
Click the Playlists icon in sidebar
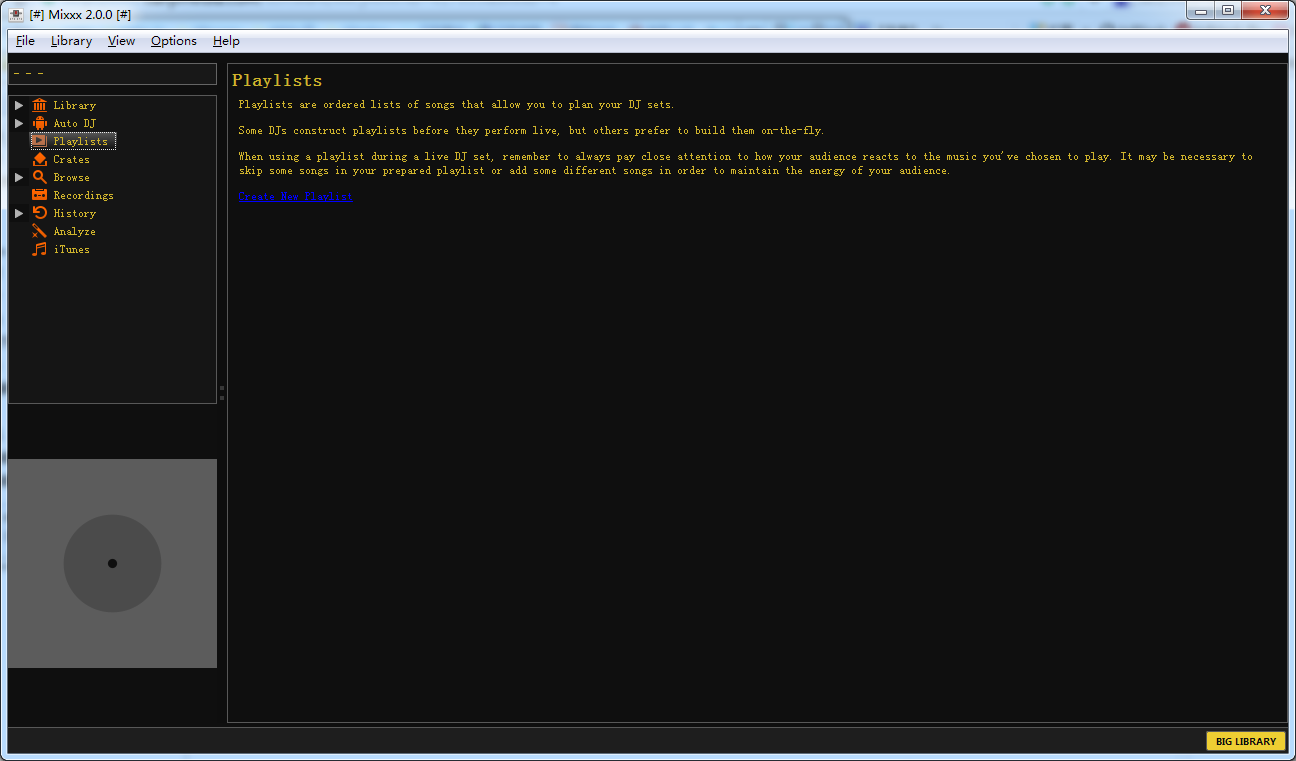pos(39,141)
